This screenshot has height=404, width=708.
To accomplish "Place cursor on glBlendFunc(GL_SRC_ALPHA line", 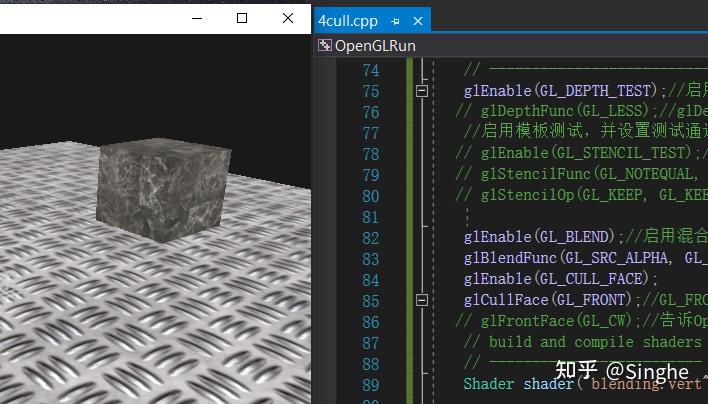I will [x=586, y=258].
